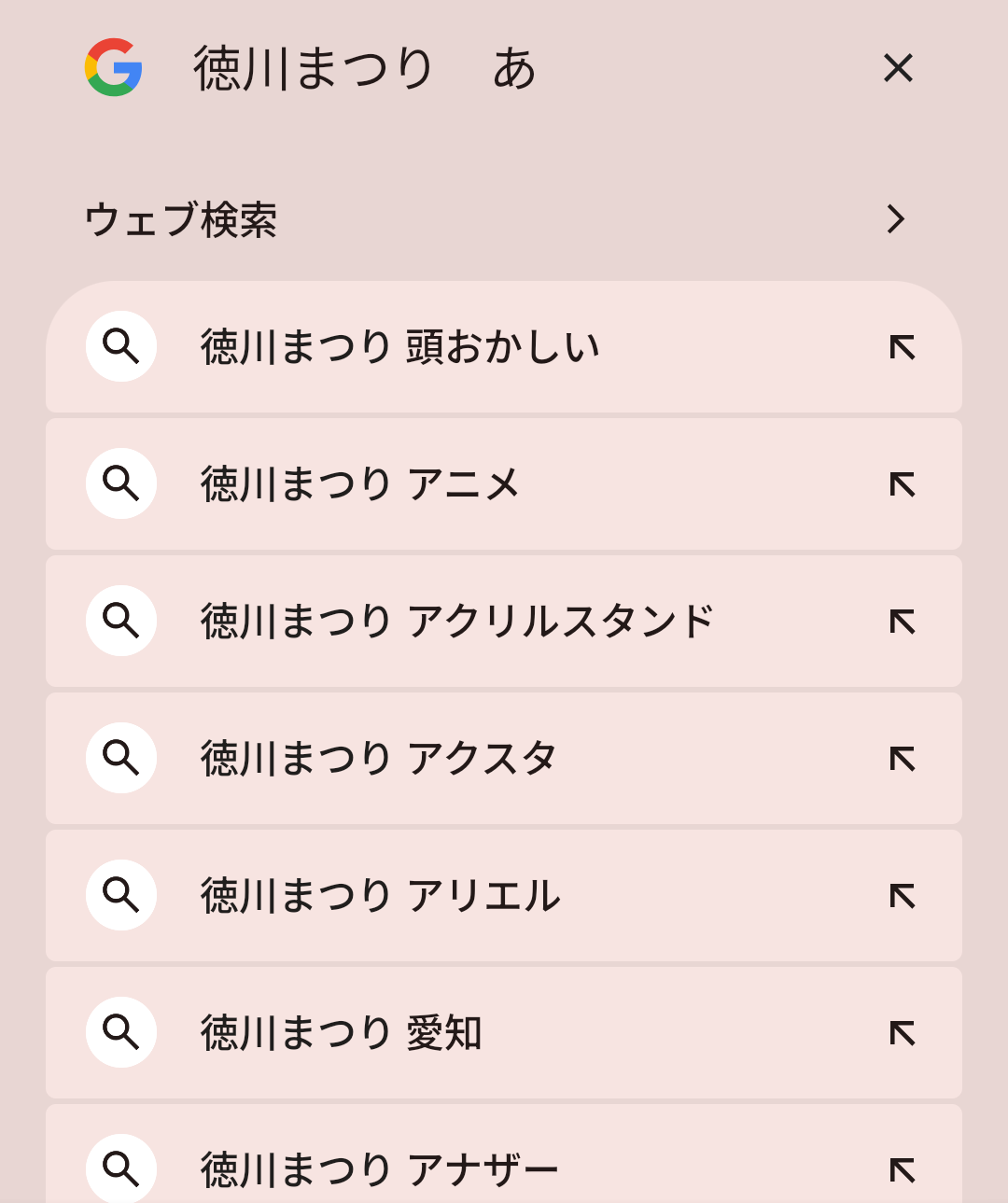Insert 愛知 suggestion via arrow icon
The image size is (1008, 1203).
pos(902,1033)
